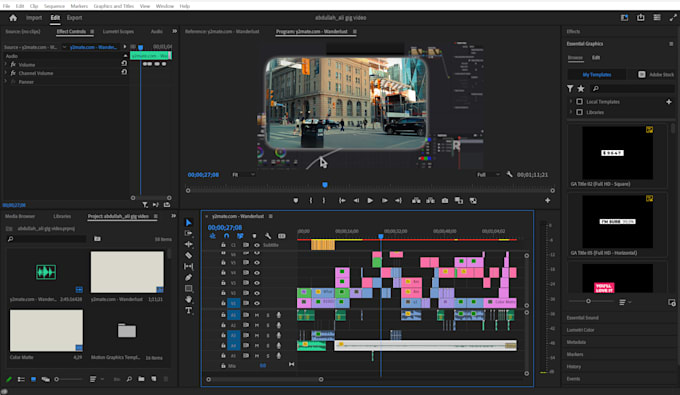The height and width of the screenshot is (395, 680).
Task: Select the Selection tool in the timeline toolbar
Action: pos(189,222)
